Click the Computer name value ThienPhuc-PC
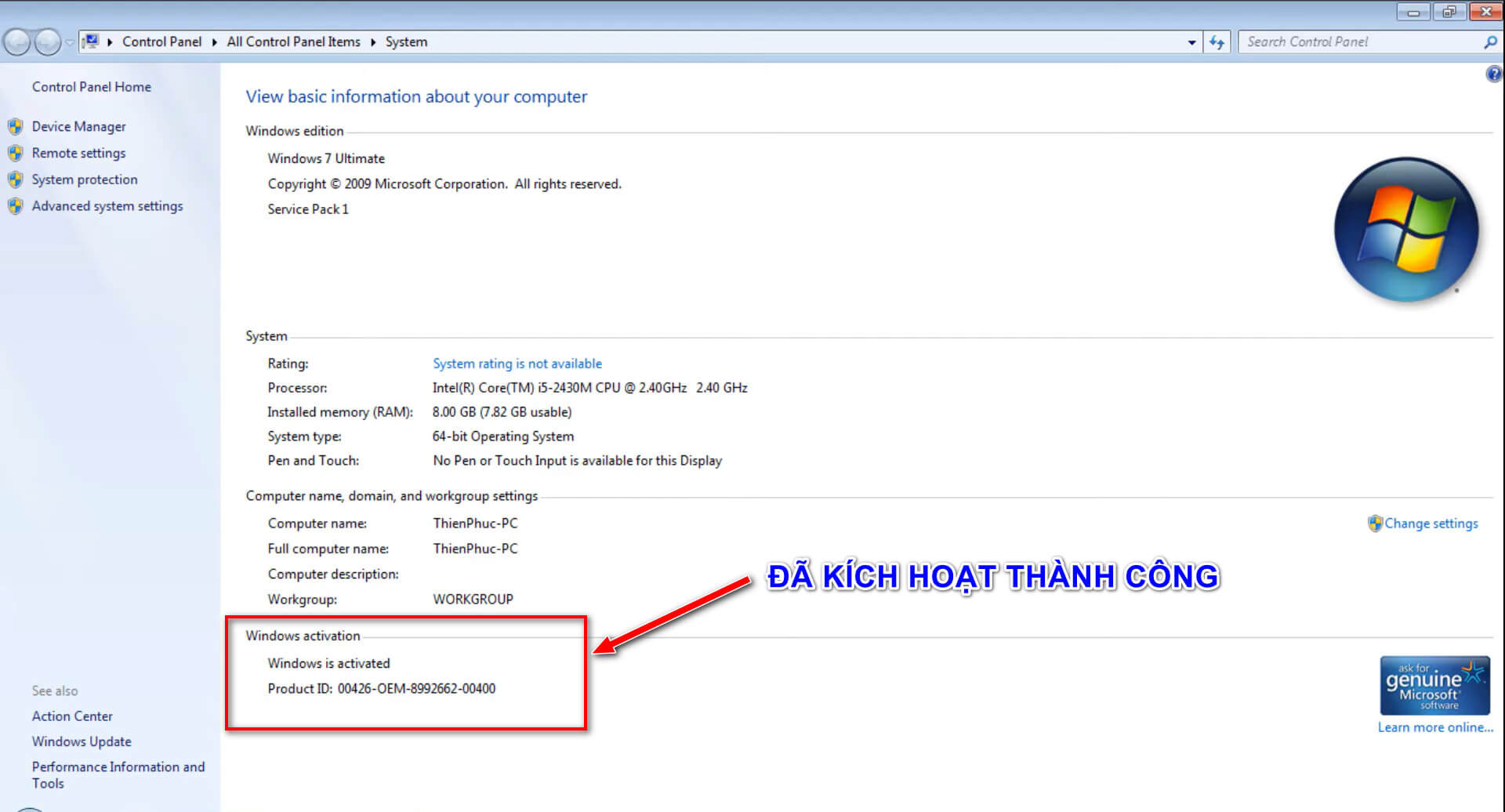1505x812 pixels. click(475, 524)
